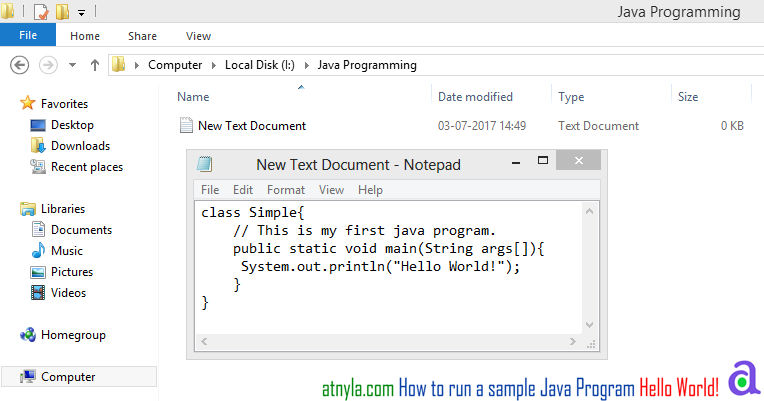Screen dimensions: 764x401
Task: Click the Recent places icon
Action: [x=38, y=167]
